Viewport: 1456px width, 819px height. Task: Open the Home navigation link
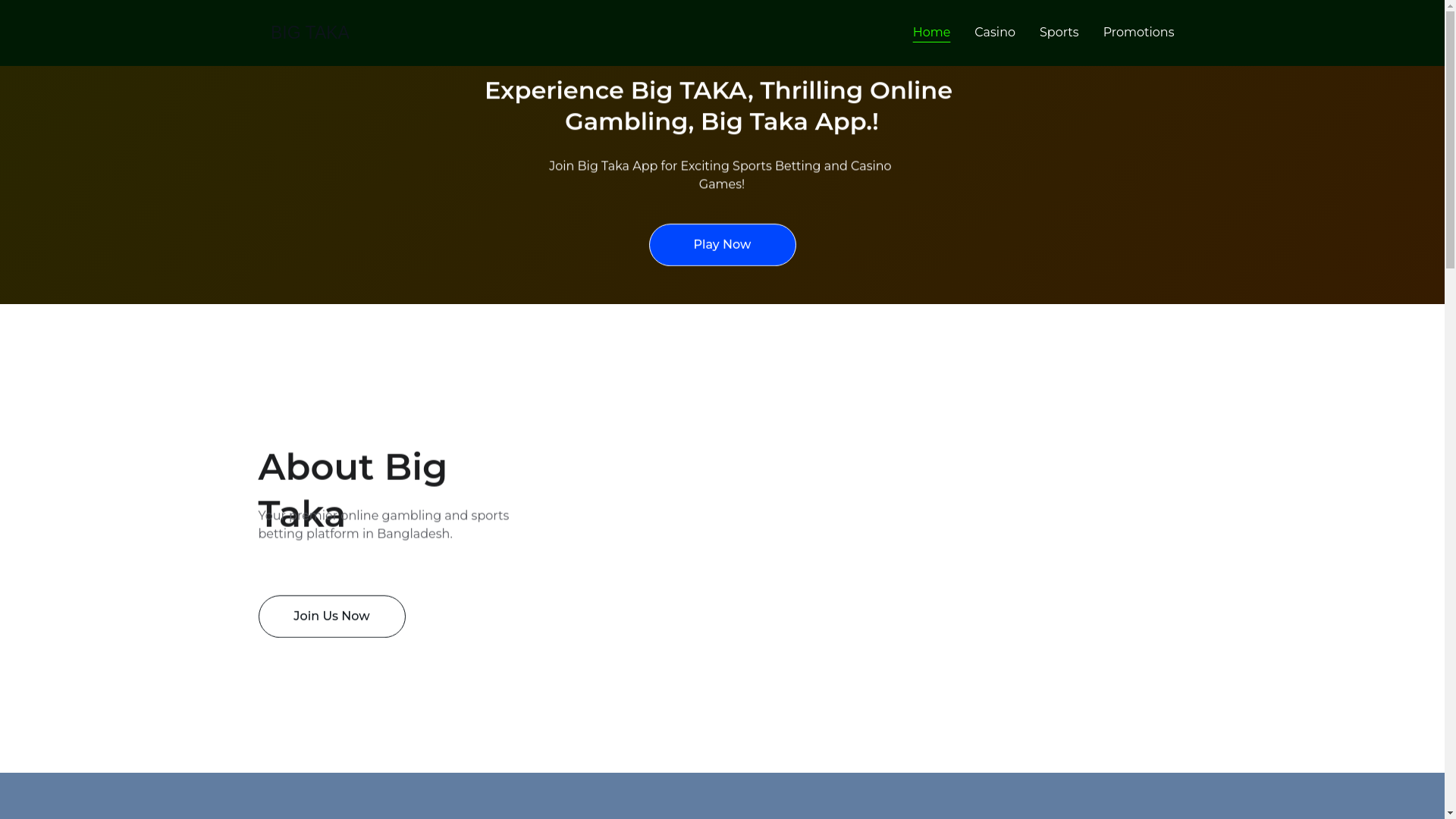point(930,33)
